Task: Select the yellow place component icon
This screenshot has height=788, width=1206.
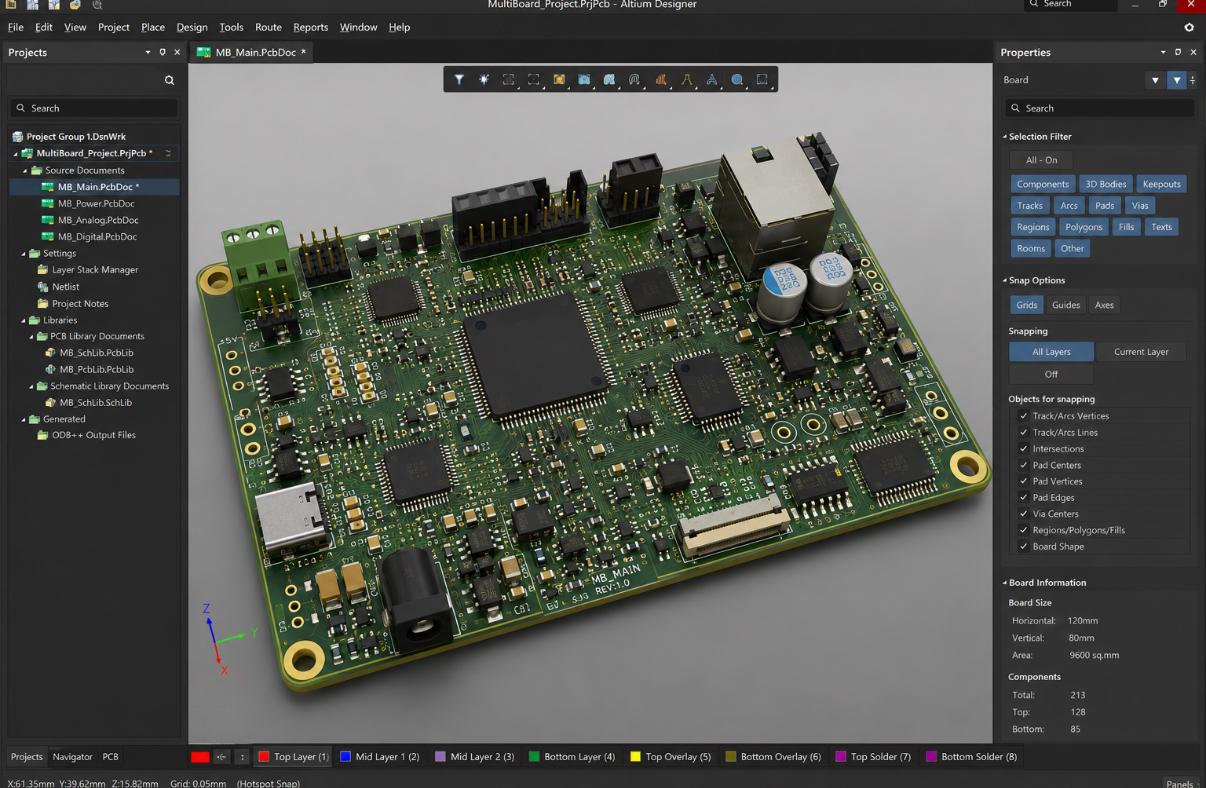Action: (559, 80)
